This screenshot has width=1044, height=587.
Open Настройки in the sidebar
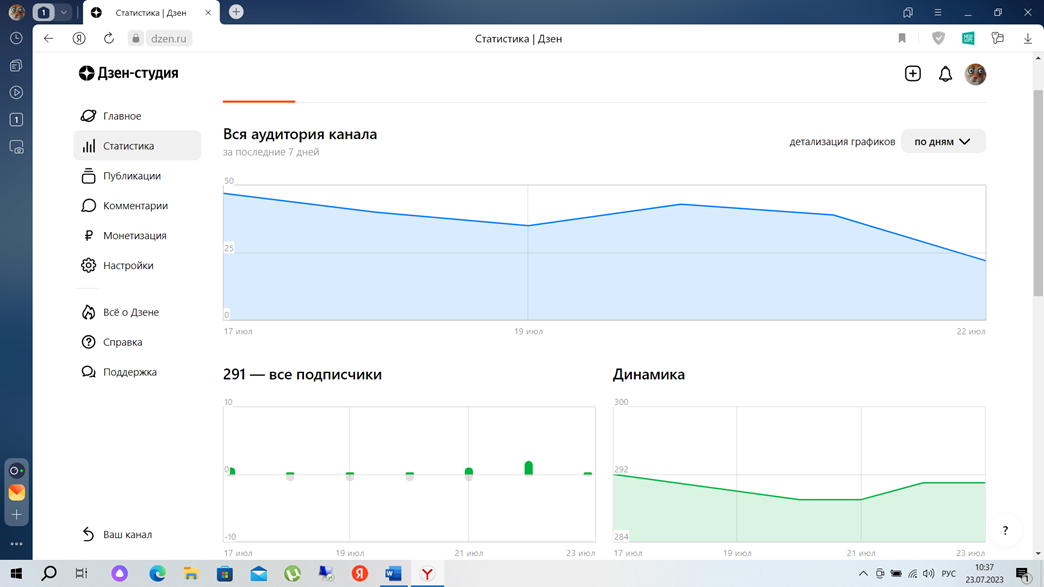117,266
